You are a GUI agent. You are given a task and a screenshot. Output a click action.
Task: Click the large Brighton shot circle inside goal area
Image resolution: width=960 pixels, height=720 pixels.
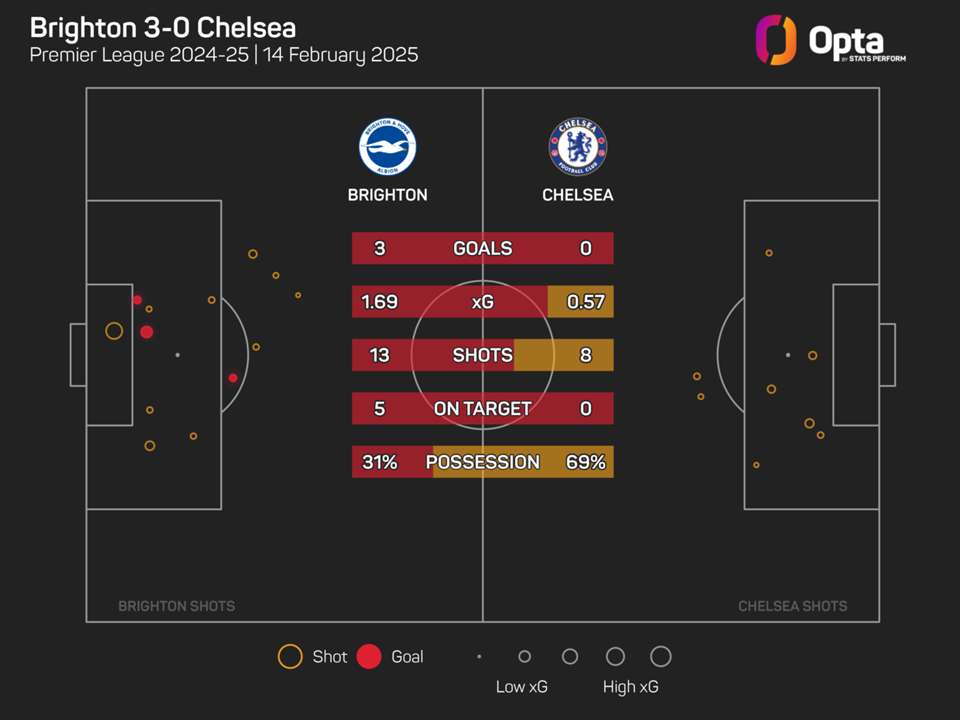point(114,331)
